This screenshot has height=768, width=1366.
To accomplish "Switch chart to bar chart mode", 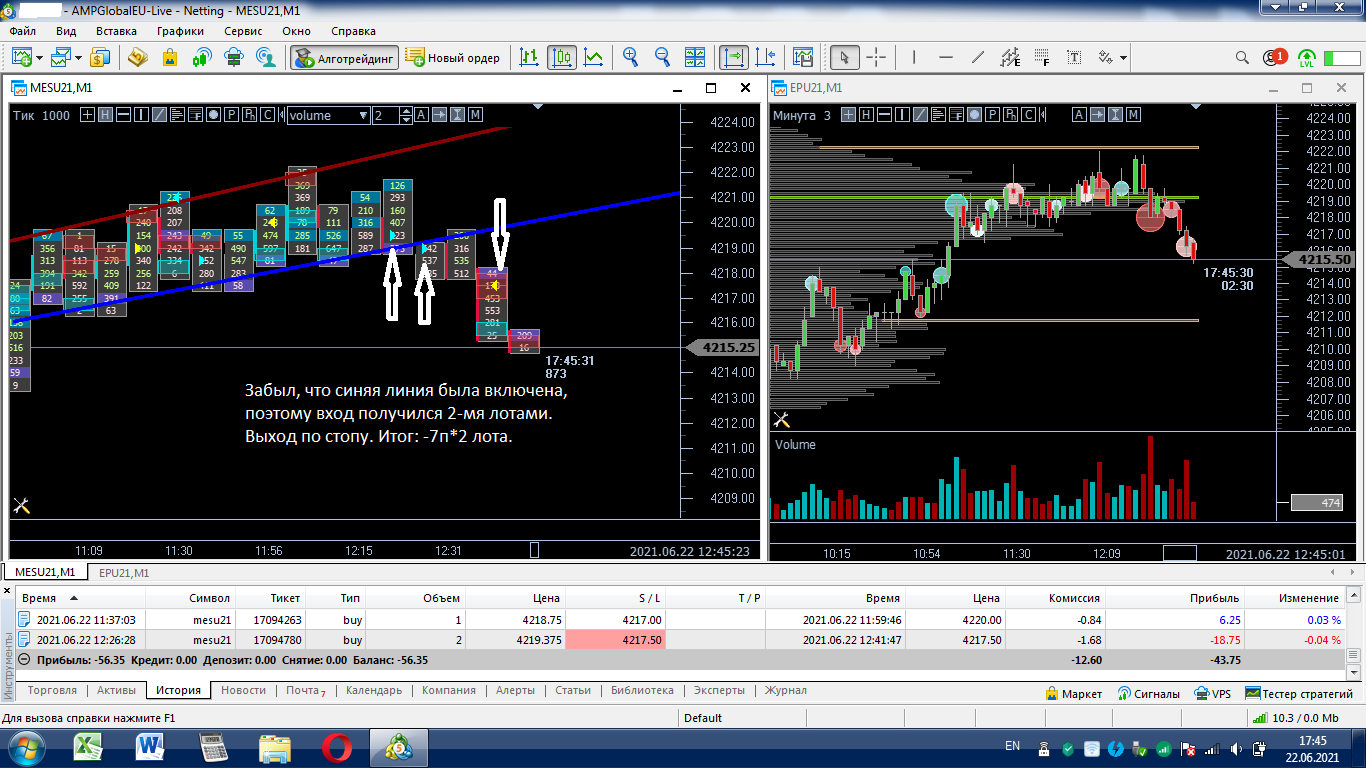I will point(529,57).
